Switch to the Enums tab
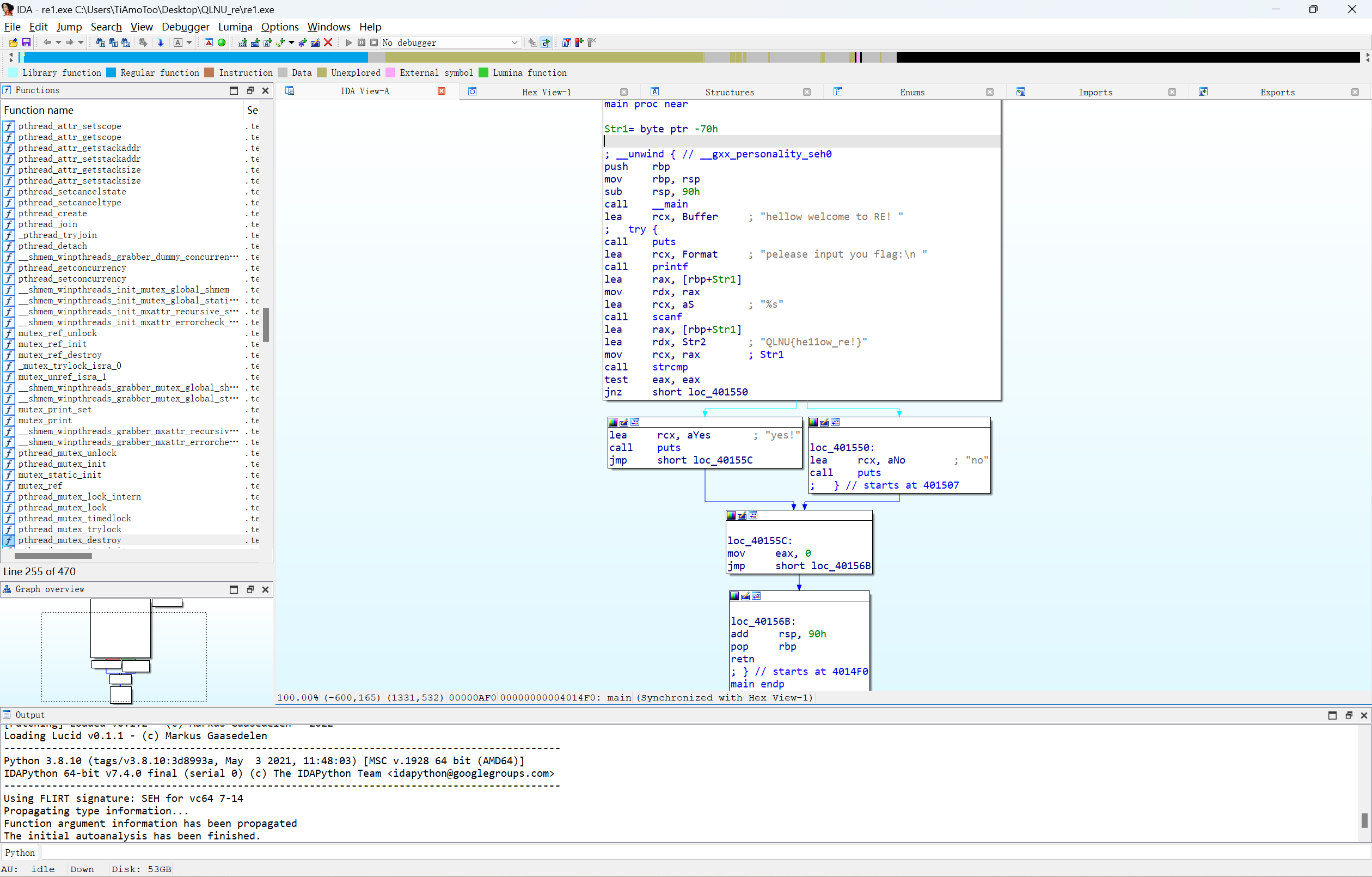Screen dimensions: 1372x877 912,92
